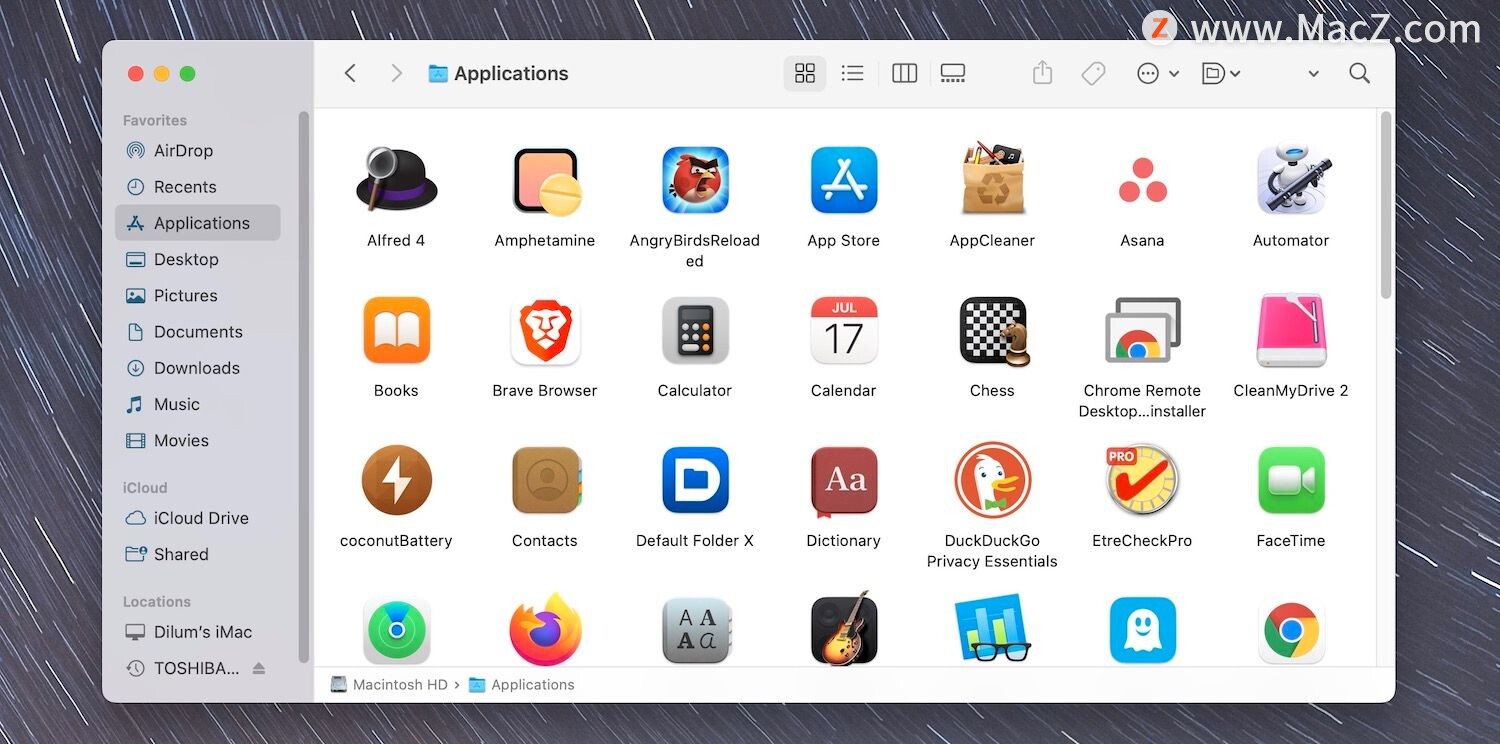Select the Asana app icon
1500x744 pixels.
point(1142,181)
